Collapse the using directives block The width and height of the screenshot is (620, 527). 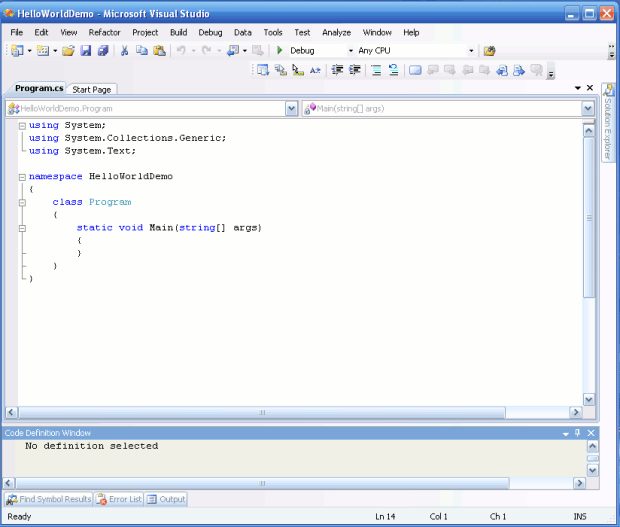[x=22, y=126]
